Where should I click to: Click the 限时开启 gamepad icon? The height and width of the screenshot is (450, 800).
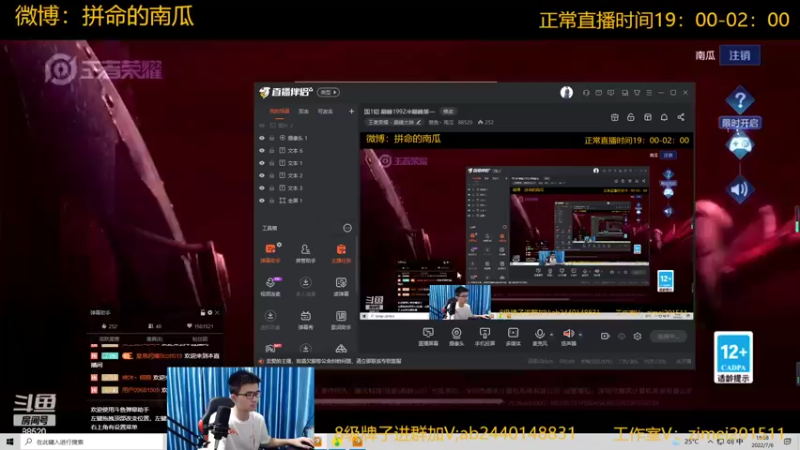[x=740, y=145]
